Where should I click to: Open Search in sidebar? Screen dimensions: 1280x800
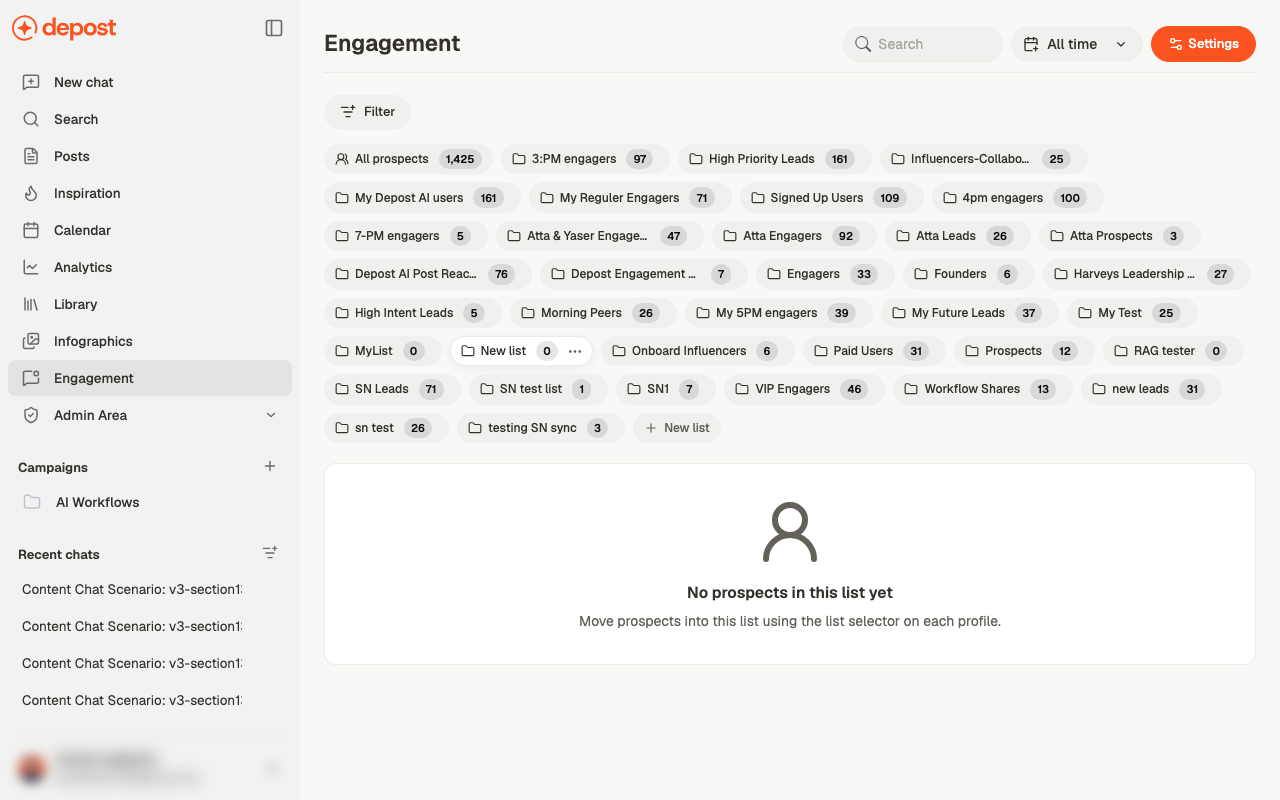pyautogui.click(x=150, y=119)
